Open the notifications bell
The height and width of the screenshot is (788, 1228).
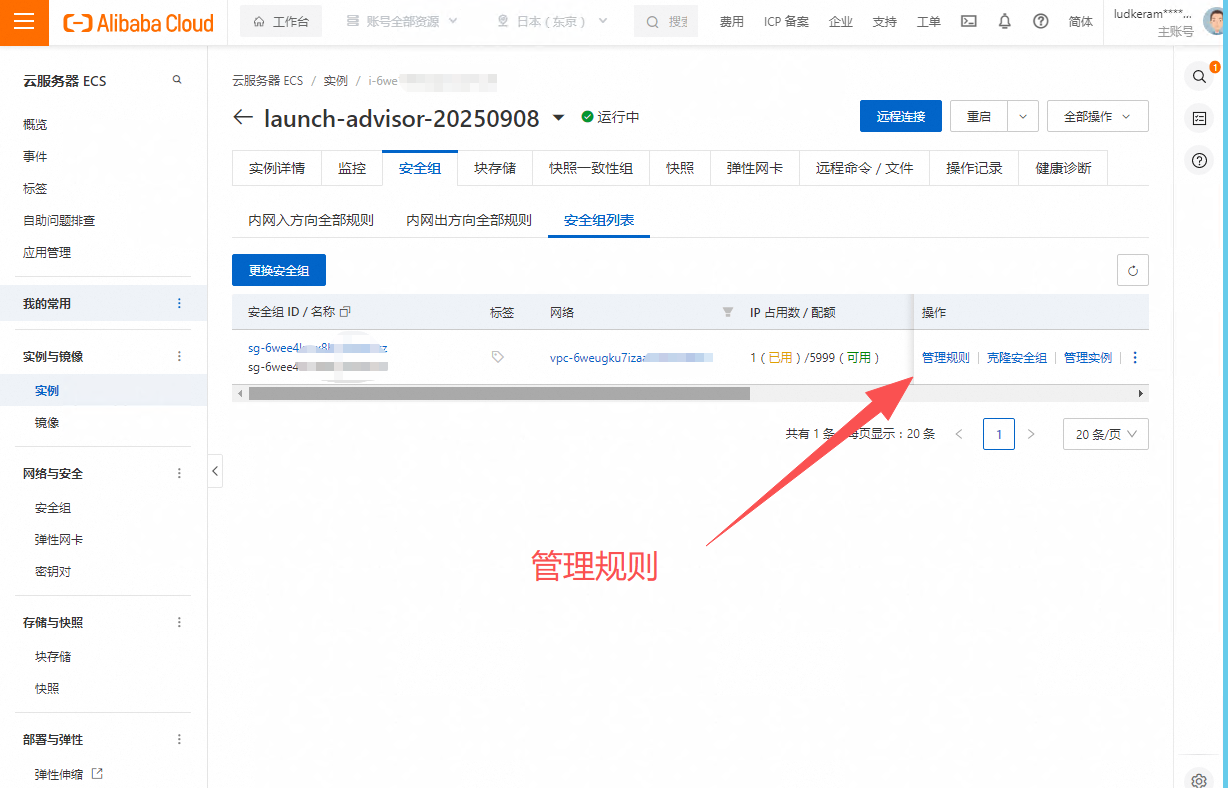pyautogui.click(x=1004, y=22)
